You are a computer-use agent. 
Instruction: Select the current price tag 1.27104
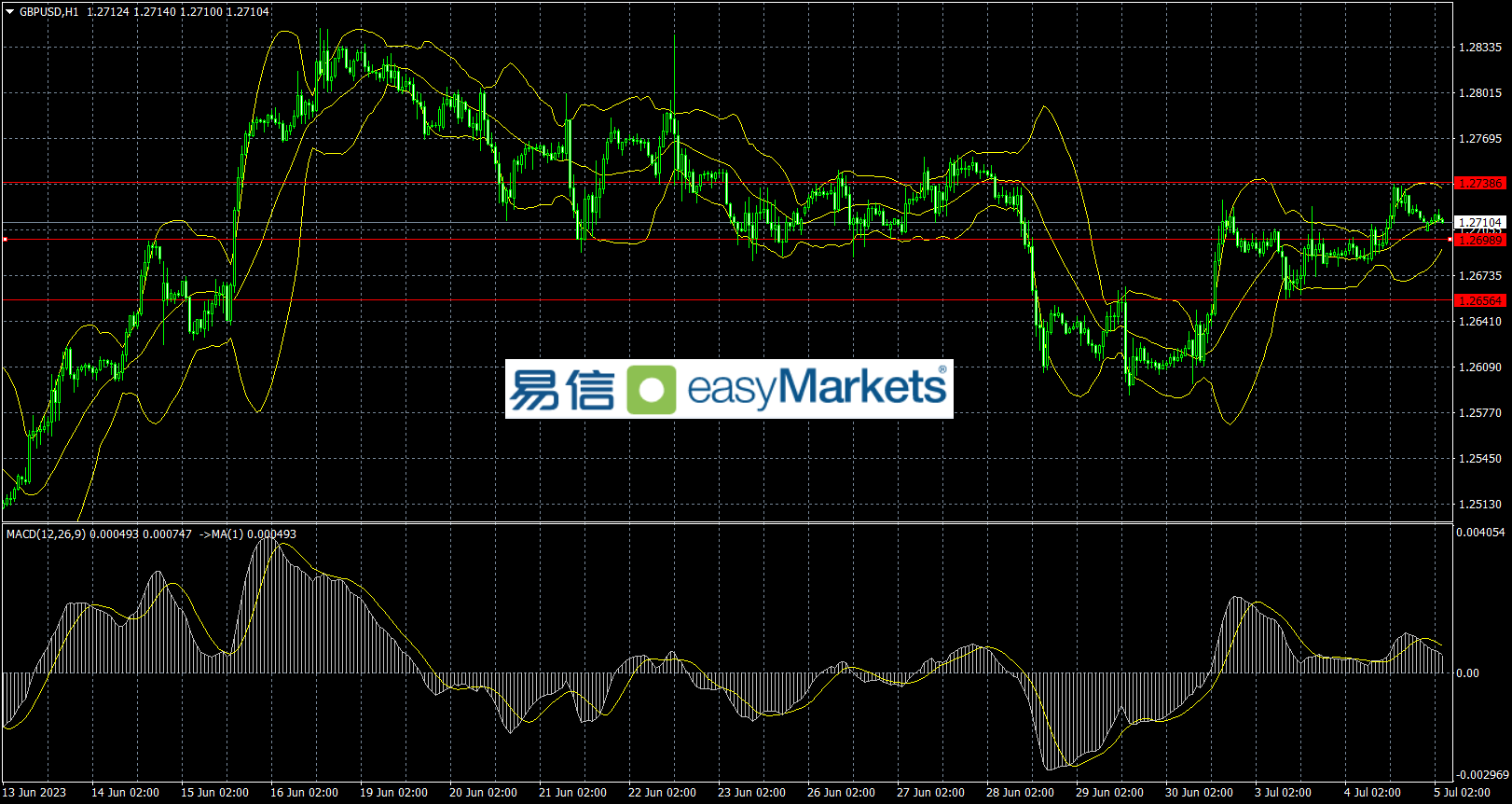[x=1480, y=223]
